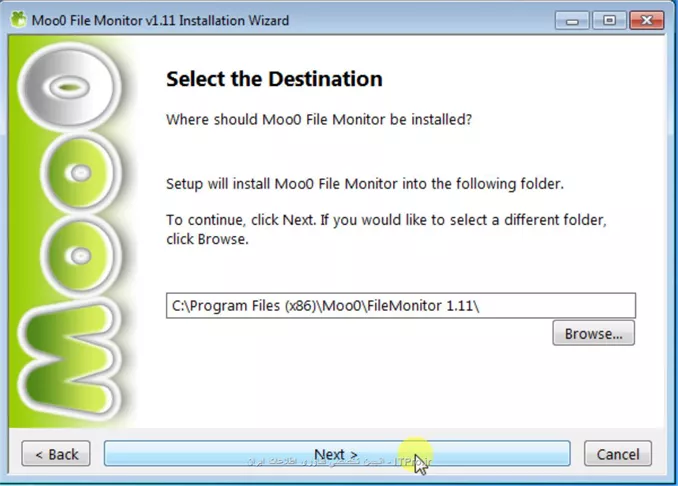Click the Moo0 app icon in title bar
The image size is (678, 486).
click(19, 20)
